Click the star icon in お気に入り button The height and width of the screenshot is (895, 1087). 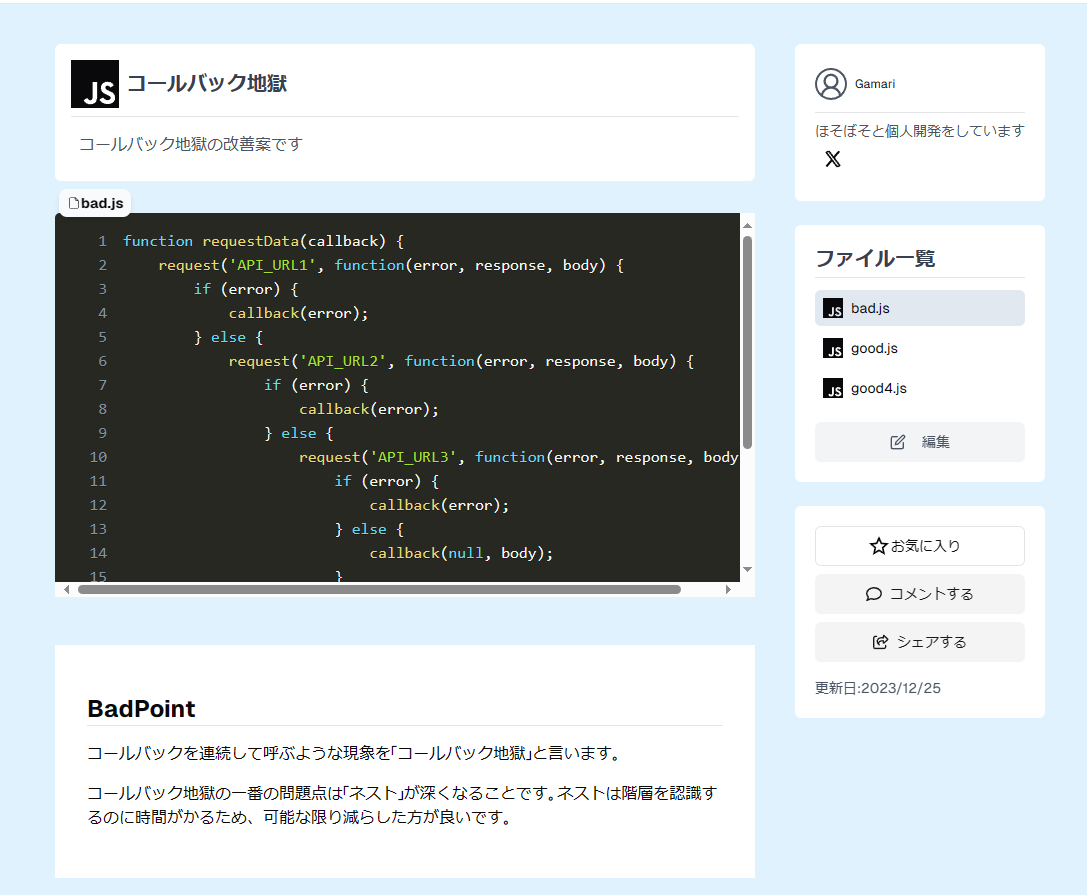[x=878, y=546]
